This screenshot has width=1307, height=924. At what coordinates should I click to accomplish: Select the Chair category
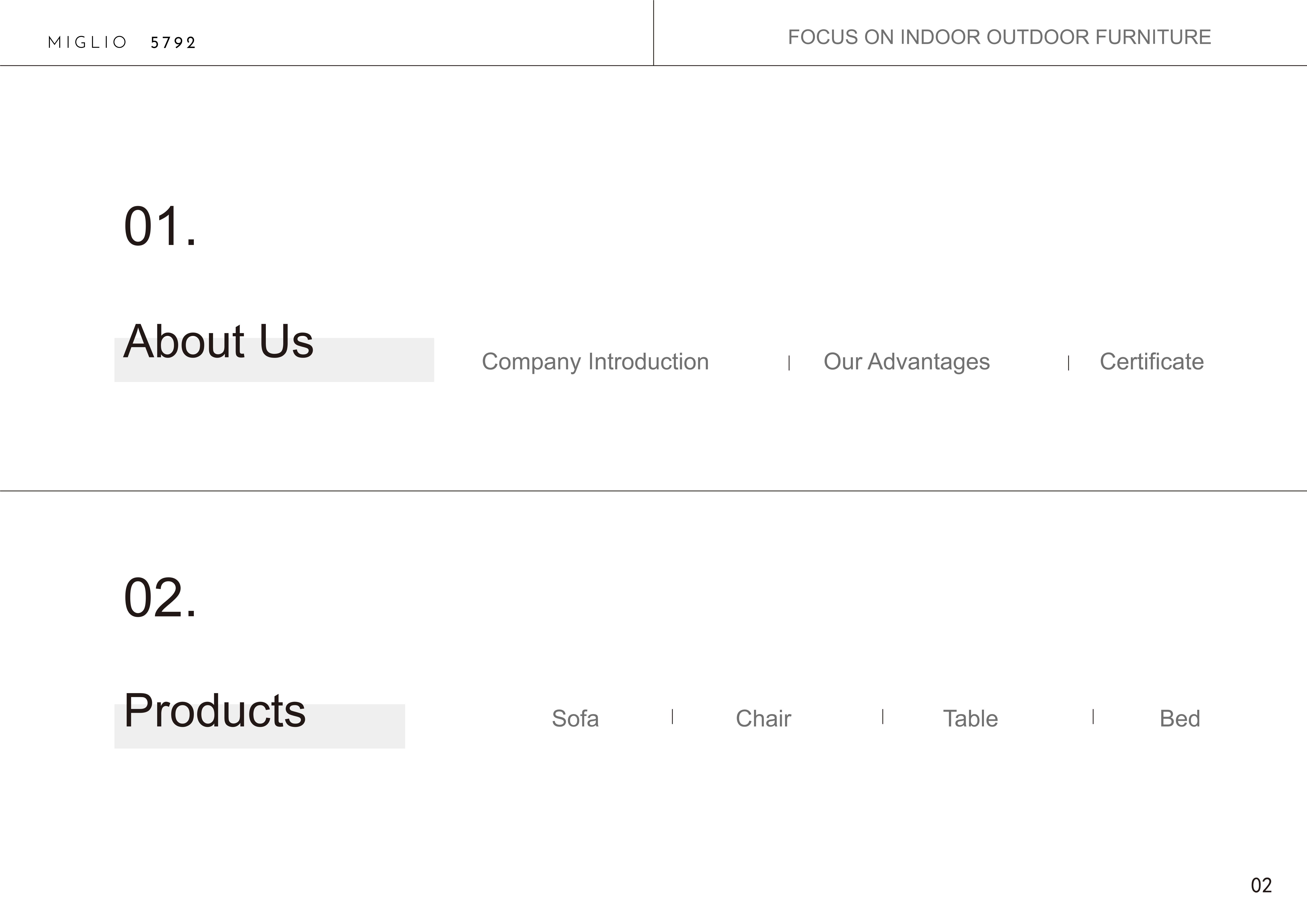763,719
